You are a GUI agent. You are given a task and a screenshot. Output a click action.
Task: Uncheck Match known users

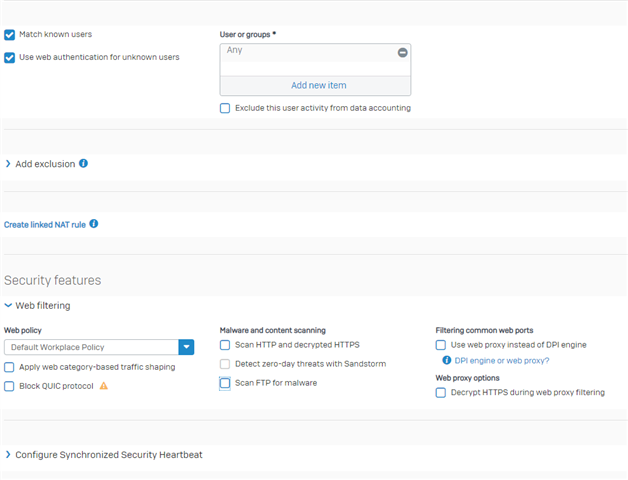pyautogui.click(x=10, y=35)
